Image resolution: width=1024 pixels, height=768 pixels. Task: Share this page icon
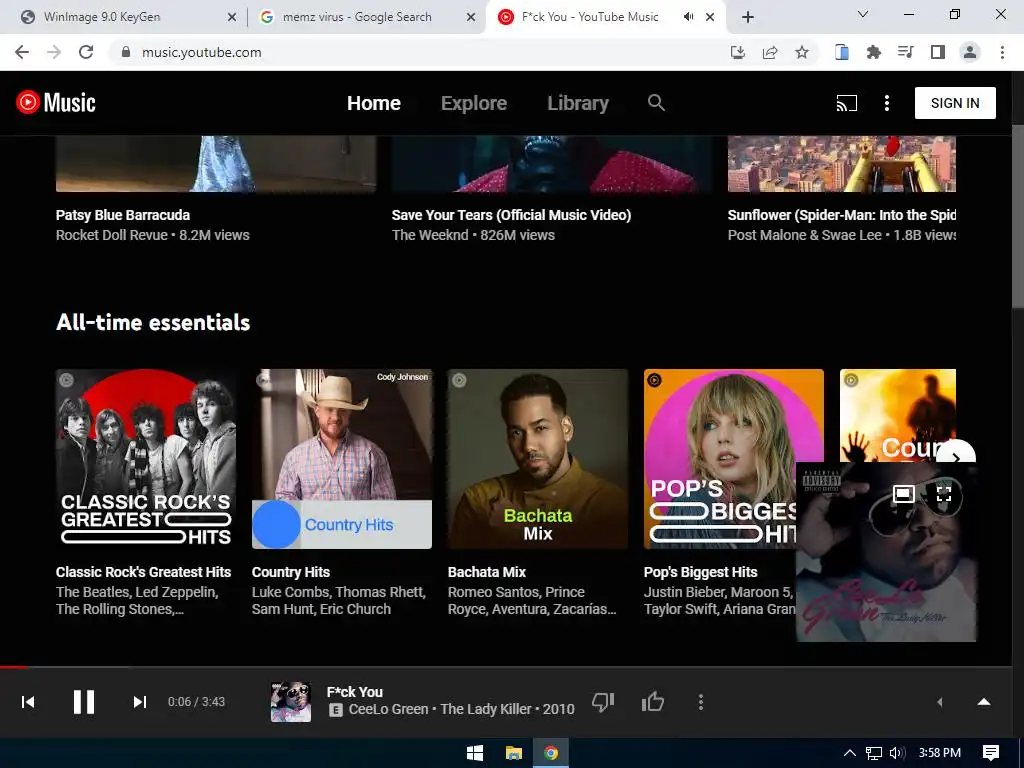click(770, 52)
